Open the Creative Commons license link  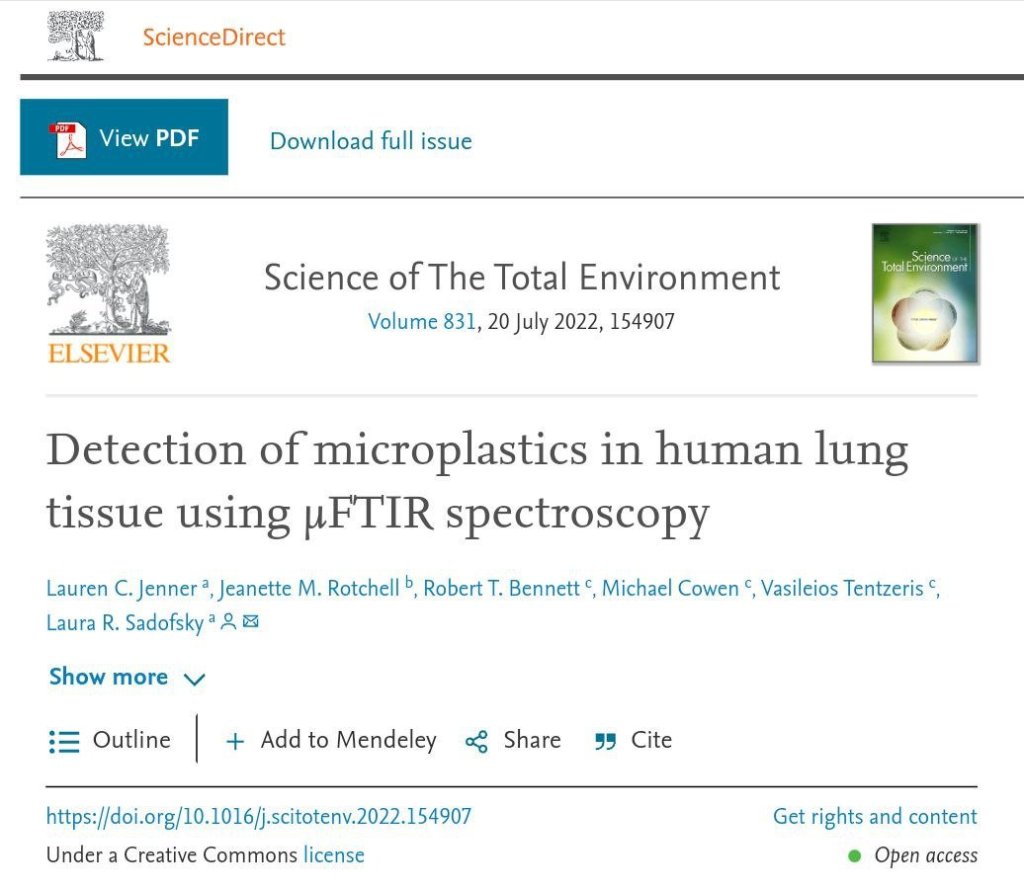tap(334, 855)
